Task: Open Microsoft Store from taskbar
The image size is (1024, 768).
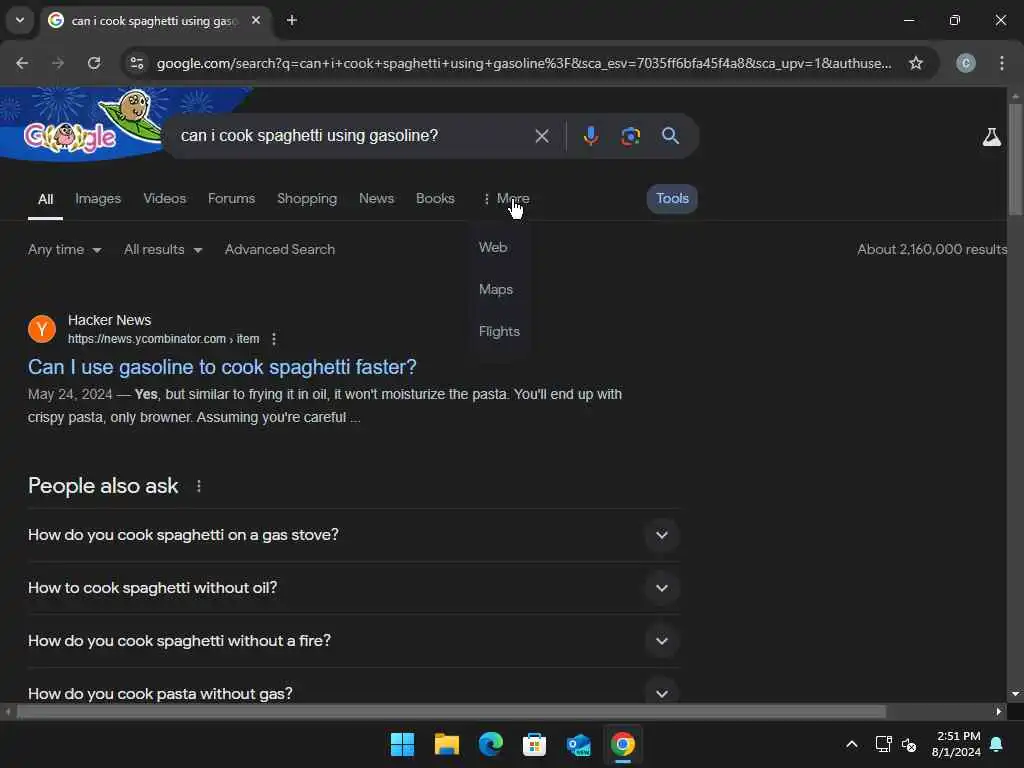Action: pyautogui.click(x=534, y=744)
